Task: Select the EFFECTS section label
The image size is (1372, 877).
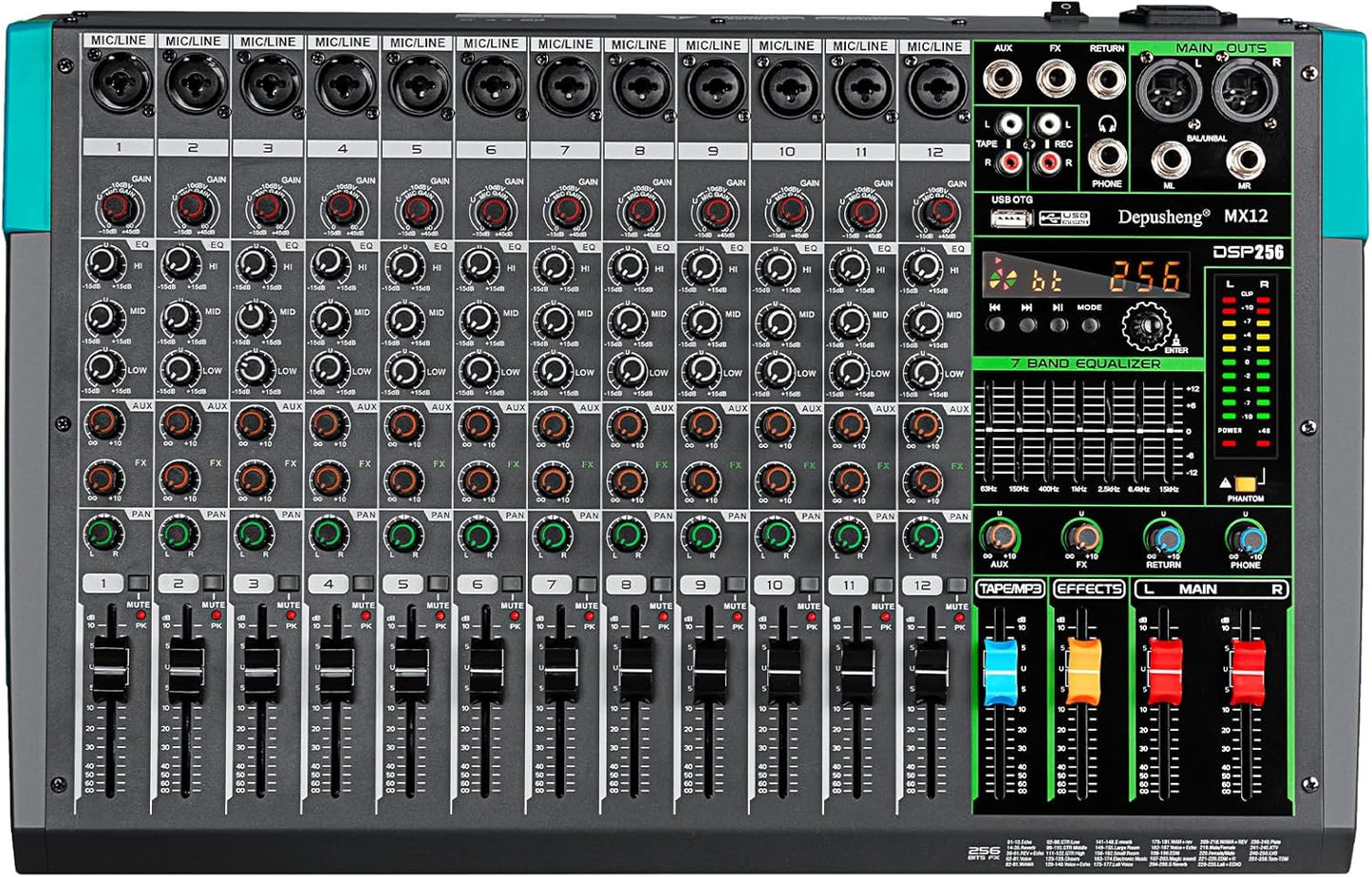Action: pyautogui.click(x=1089, y=589)
